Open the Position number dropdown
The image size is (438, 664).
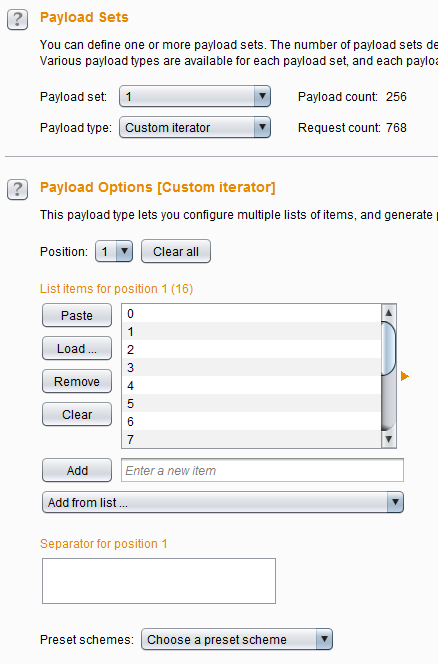point(114,252)
